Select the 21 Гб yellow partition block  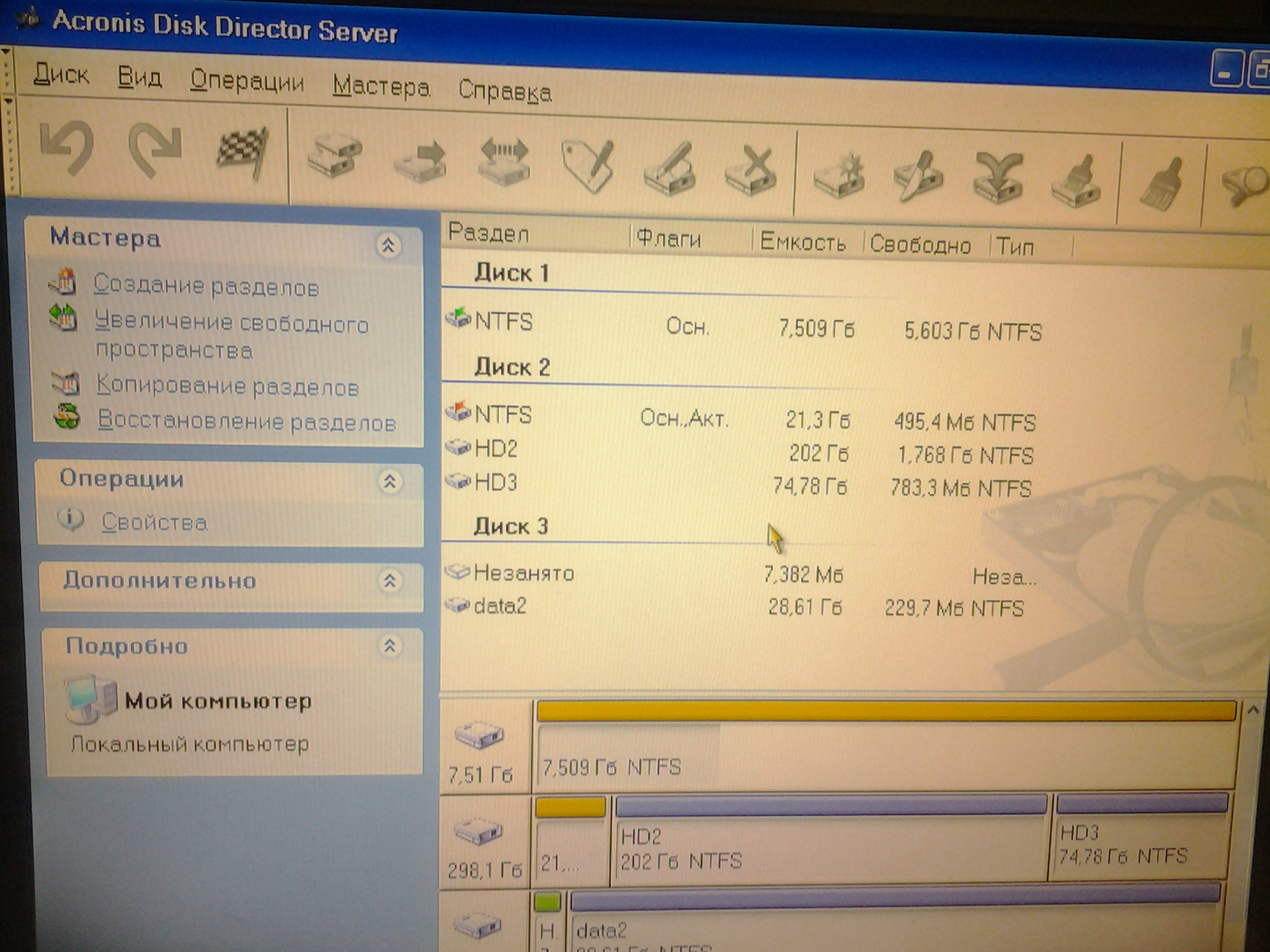tap(570, 840)
